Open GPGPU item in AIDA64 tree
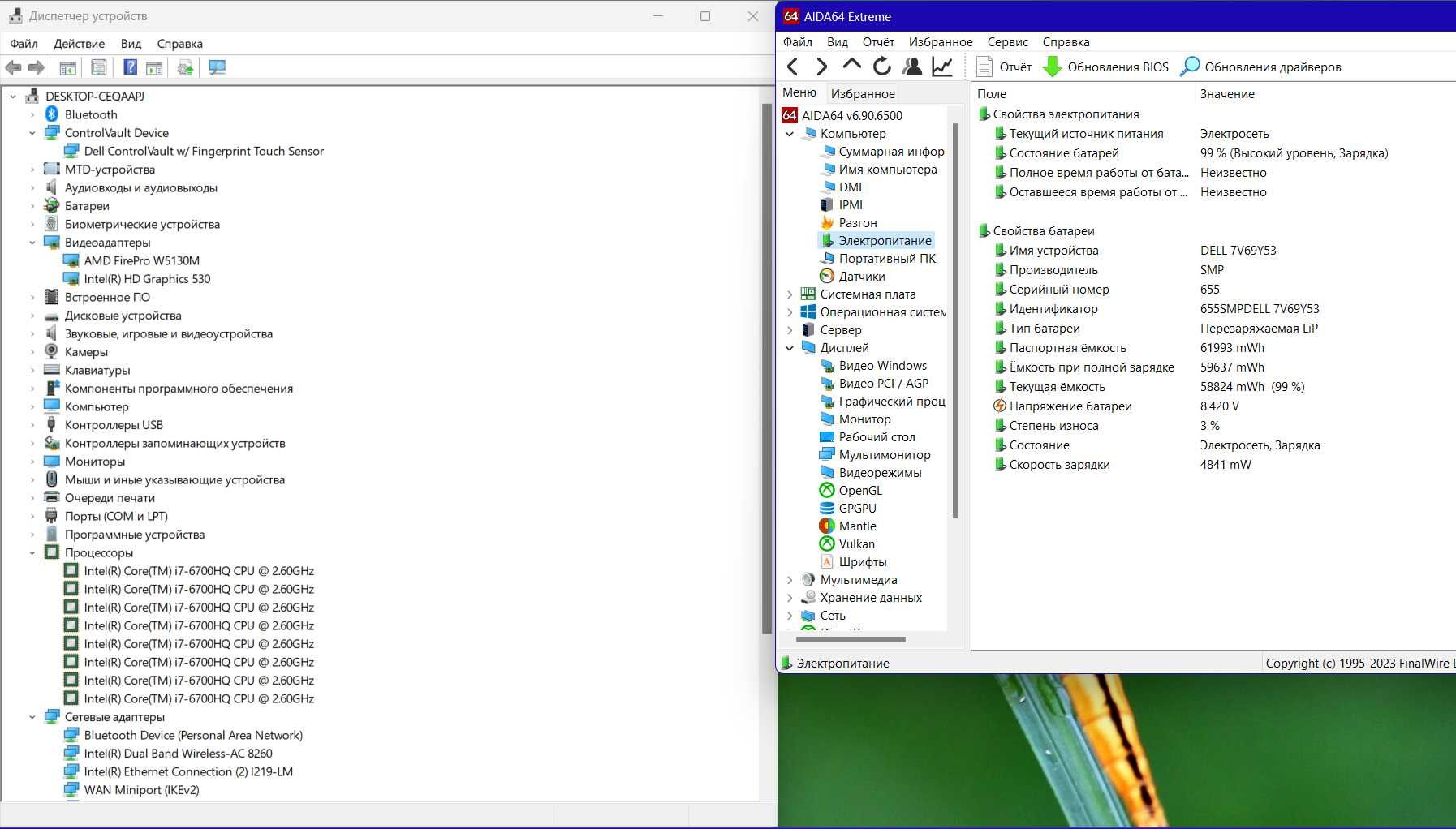Screen dimensions: 1456x829 (x=857, y=508)
